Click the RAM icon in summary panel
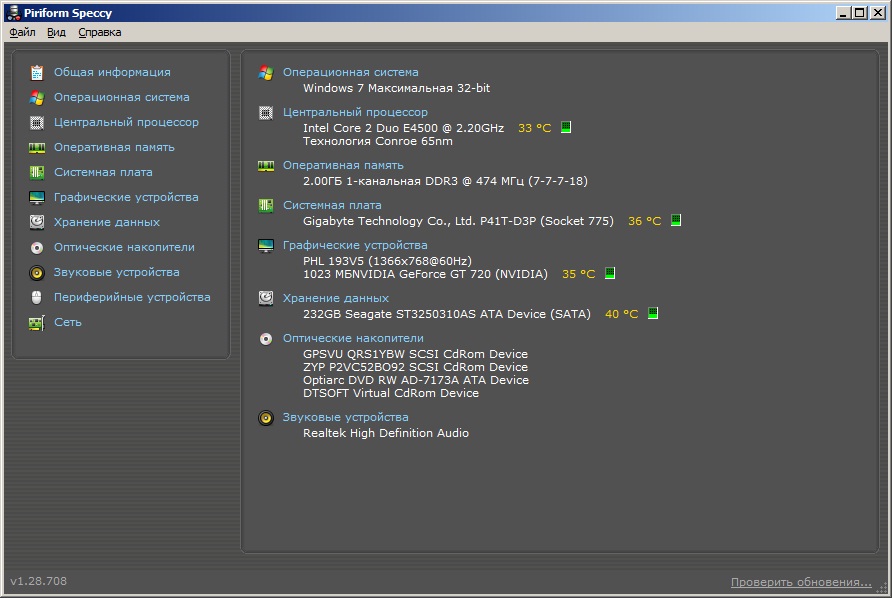Screen dimensions: 892x598 266,166
